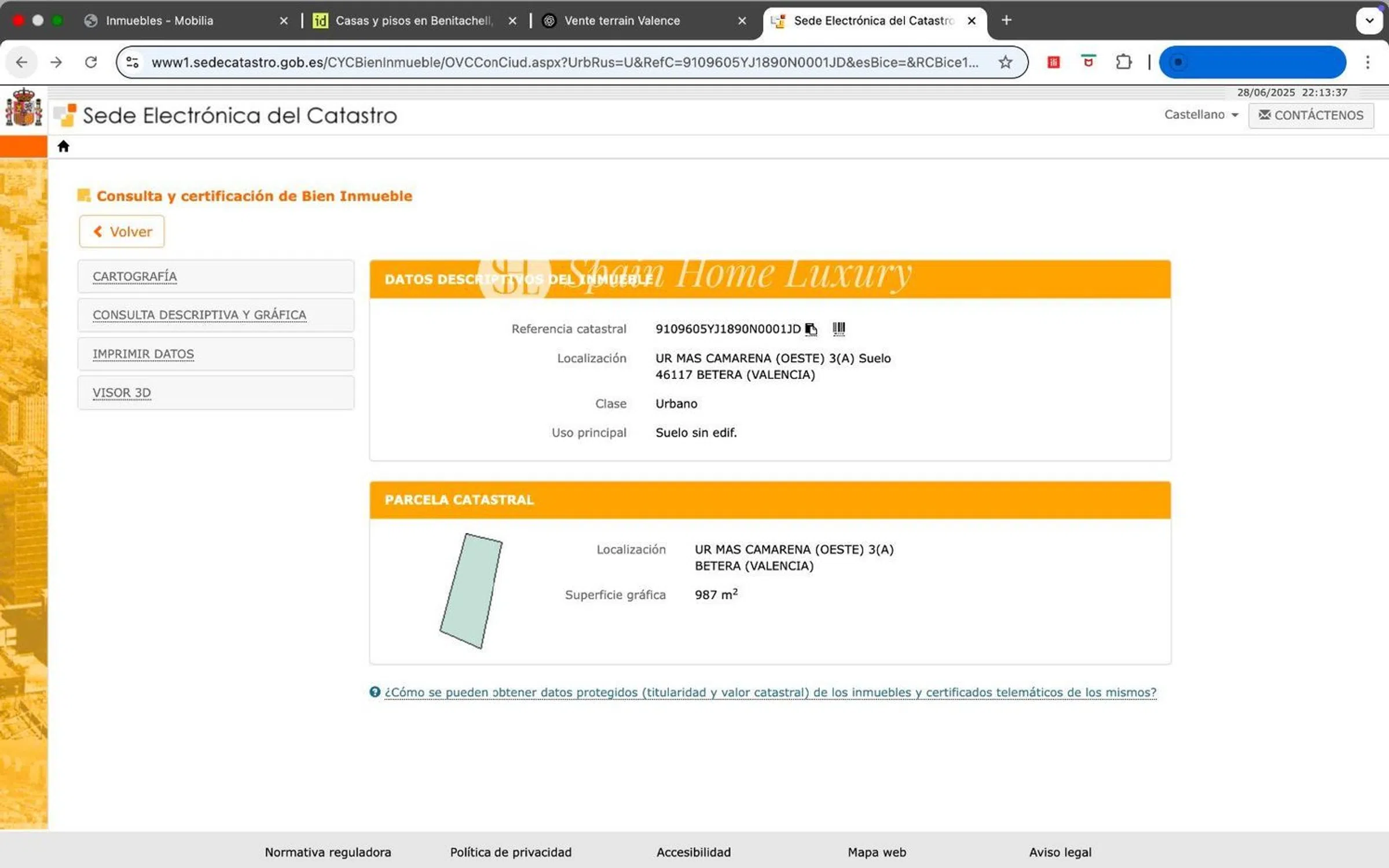This screenshot has width=1389, height=868.
Task: Click the barcode icon beside the reference
Action: coord(838,329)
